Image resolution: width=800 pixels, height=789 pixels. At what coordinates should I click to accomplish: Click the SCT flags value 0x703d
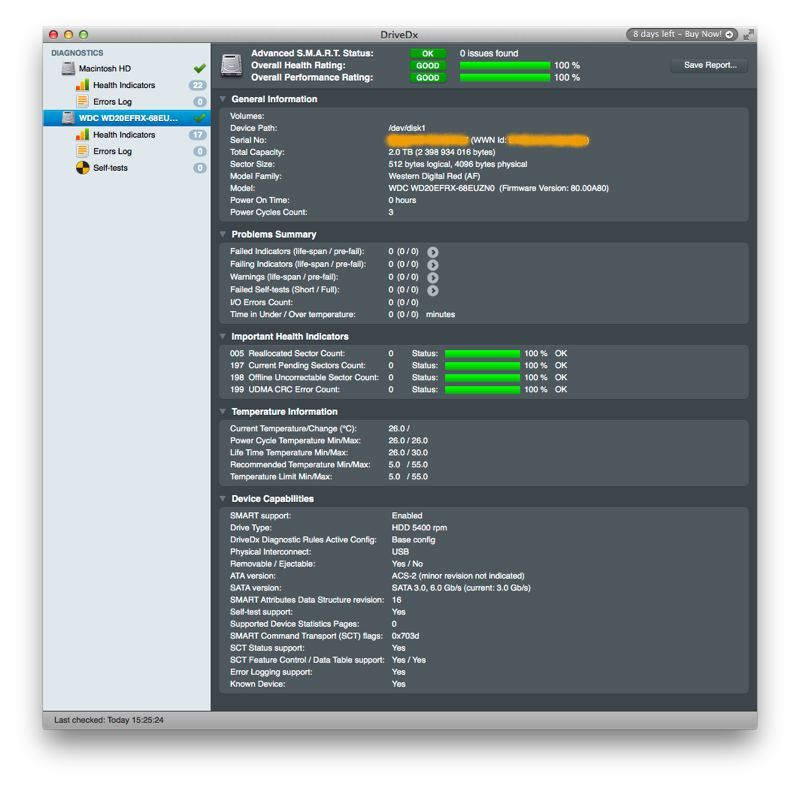pyautogui.click(x=405, y=636)
